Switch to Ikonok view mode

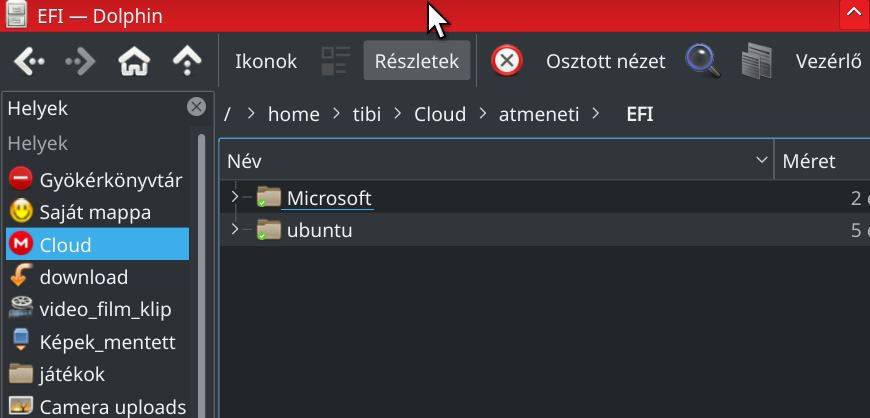pyautogui.click(x=266, y=61)
